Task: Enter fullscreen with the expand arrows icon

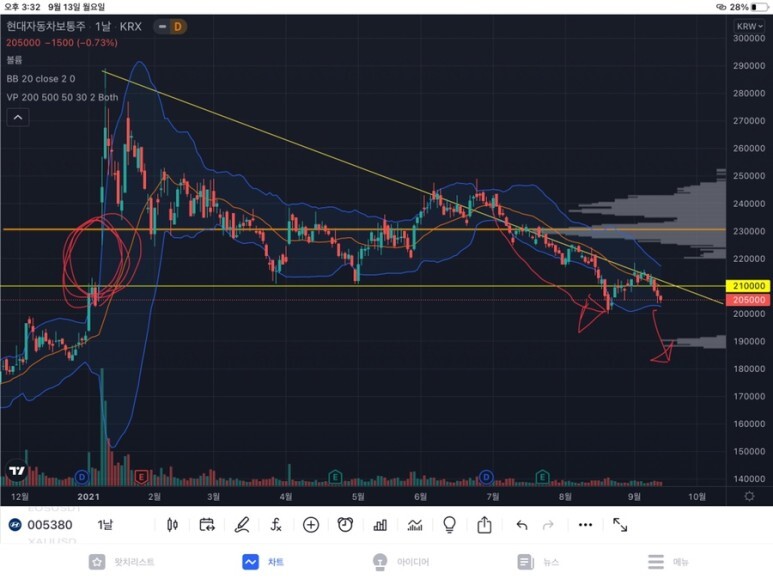Action: 620,525
